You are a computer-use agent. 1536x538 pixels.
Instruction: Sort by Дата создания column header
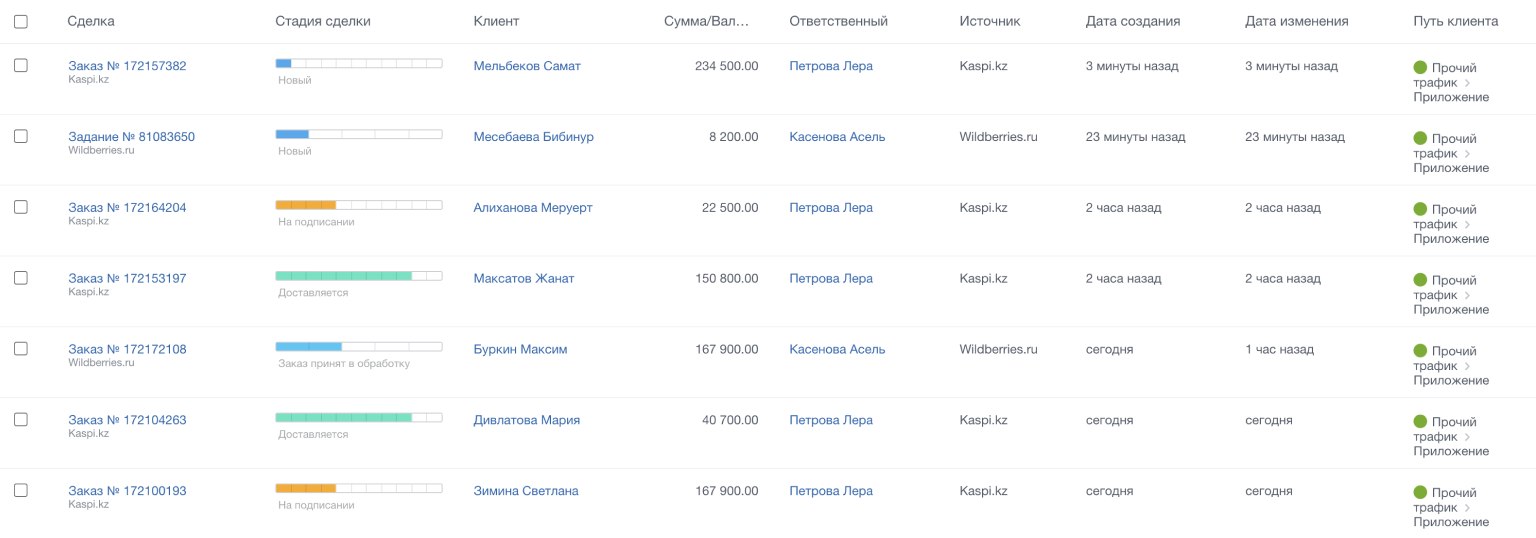(1132, 21)
